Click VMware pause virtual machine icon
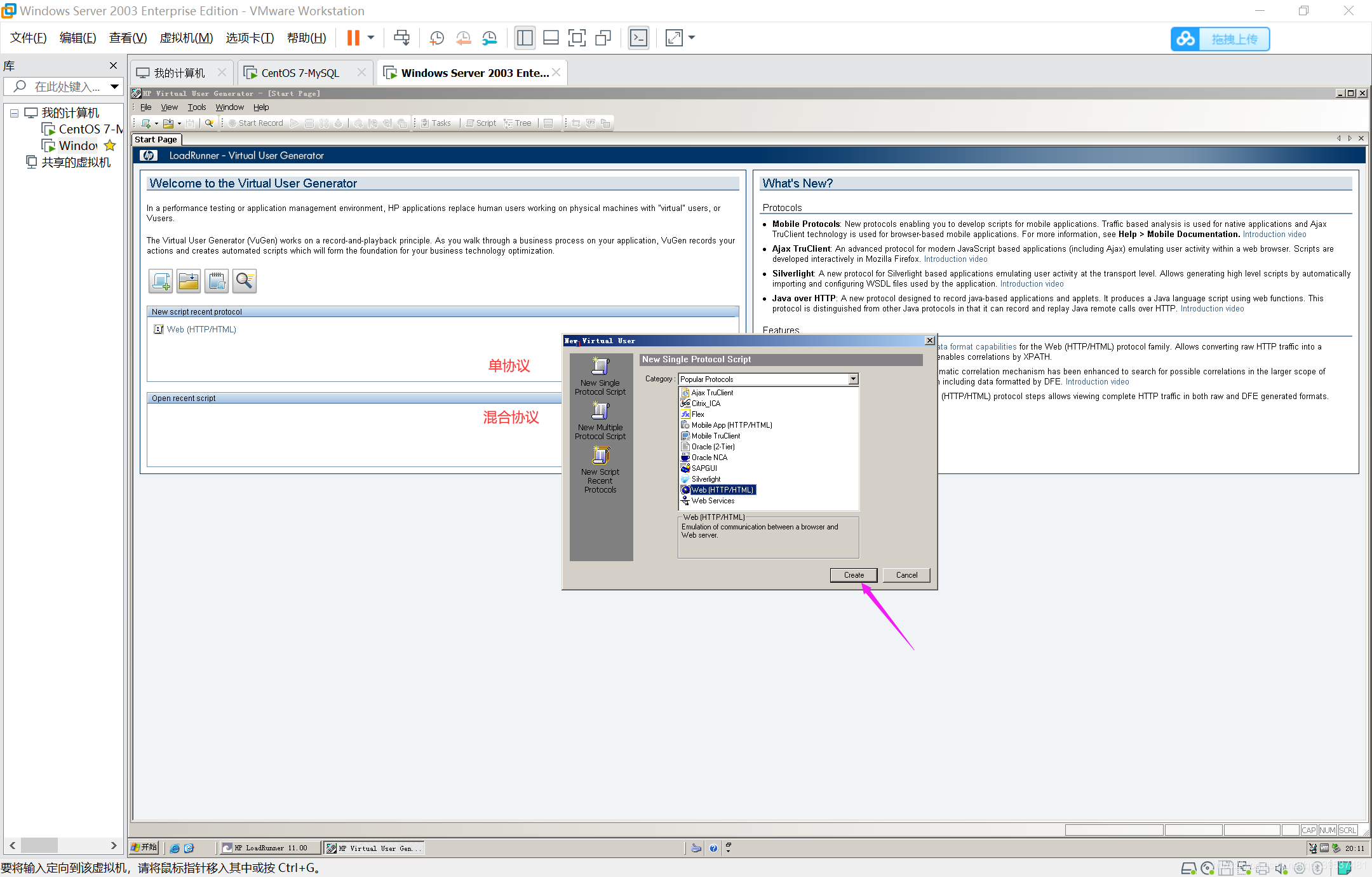 point(353,38)
